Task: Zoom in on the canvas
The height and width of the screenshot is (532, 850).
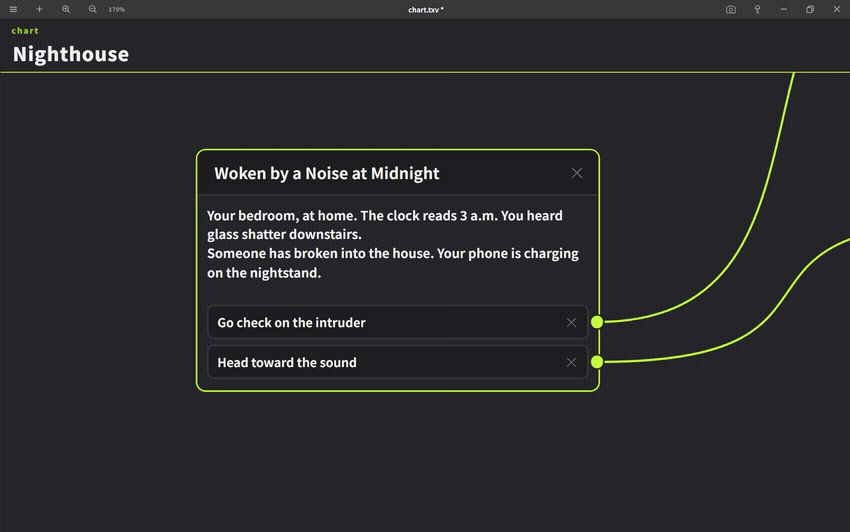Action: pyautogui.click(x=66, y=9)
